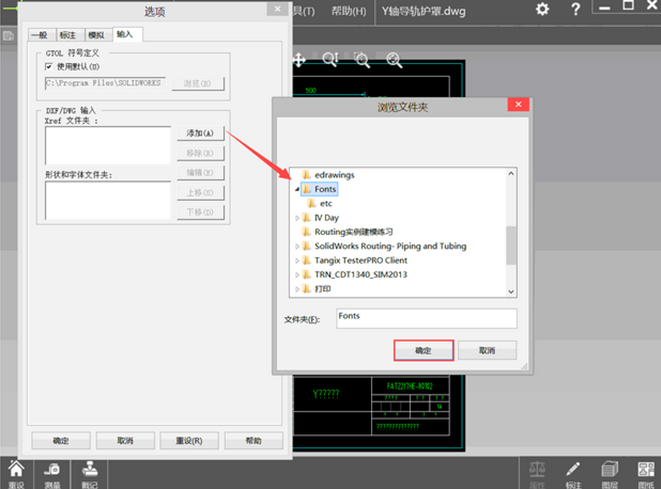Select the Stamp (戳记) tool icon
The image size is (661, 489).
click(x=90, y=472)
